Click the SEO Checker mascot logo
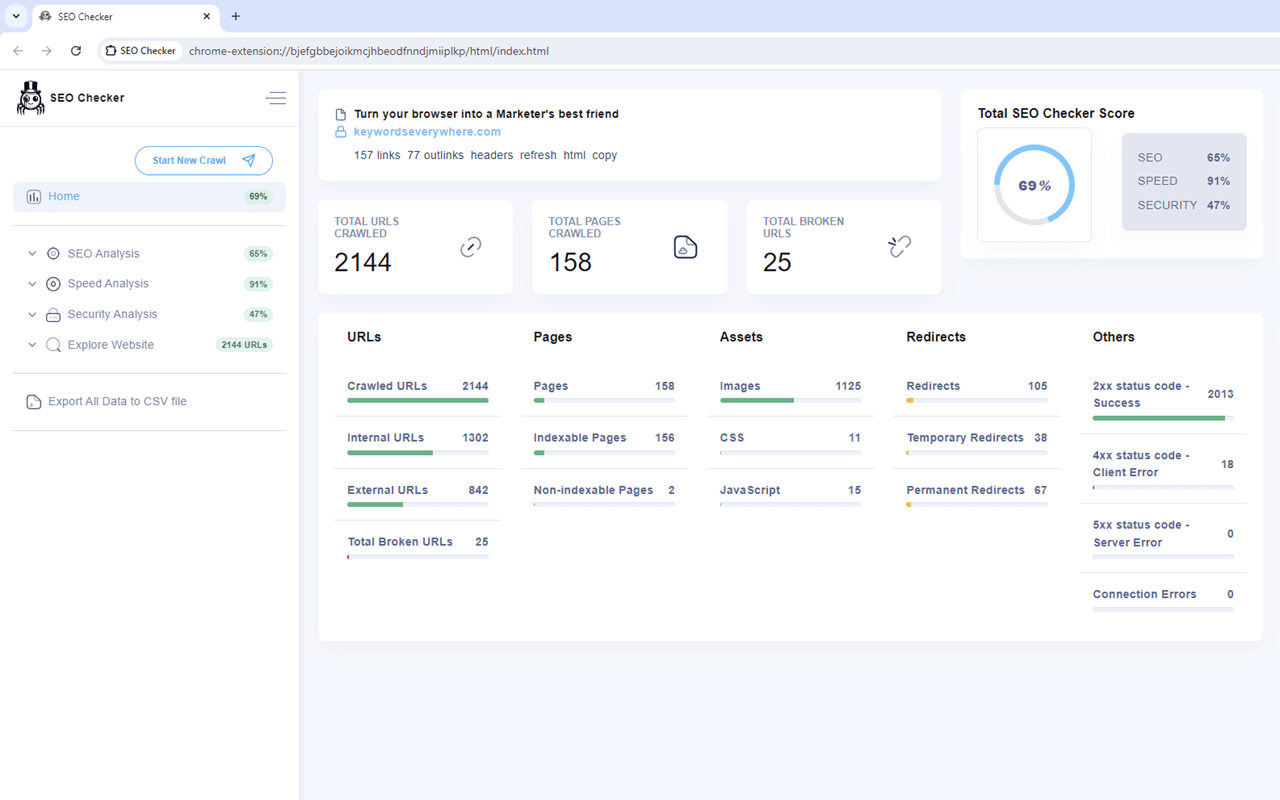 [31, 98]
